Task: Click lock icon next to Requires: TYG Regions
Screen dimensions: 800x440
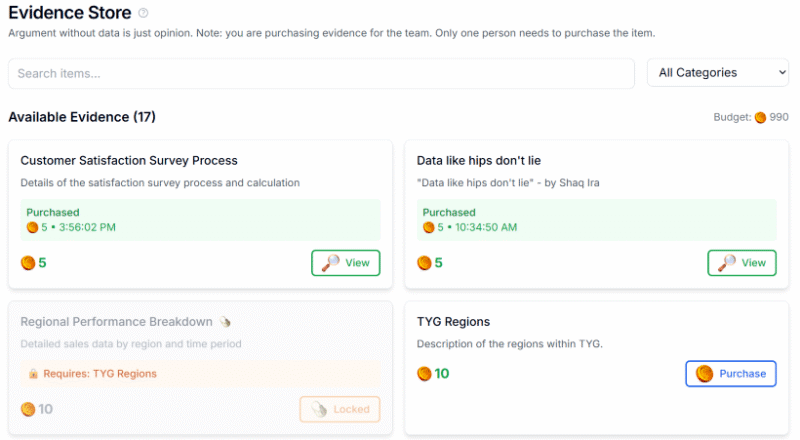Action: point(33,374)
